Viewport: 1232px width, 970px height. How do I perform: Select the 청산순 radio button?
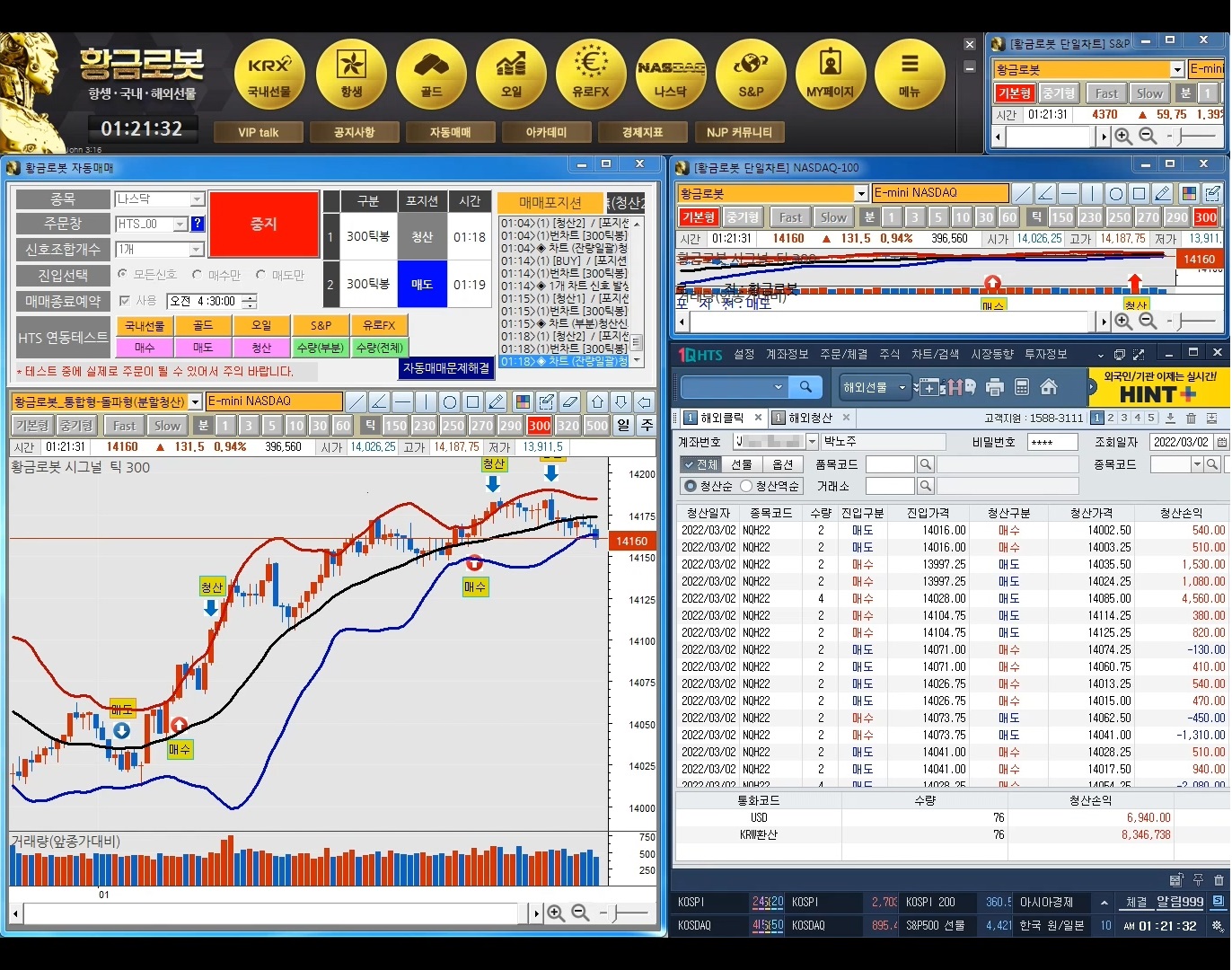[690, 486]
